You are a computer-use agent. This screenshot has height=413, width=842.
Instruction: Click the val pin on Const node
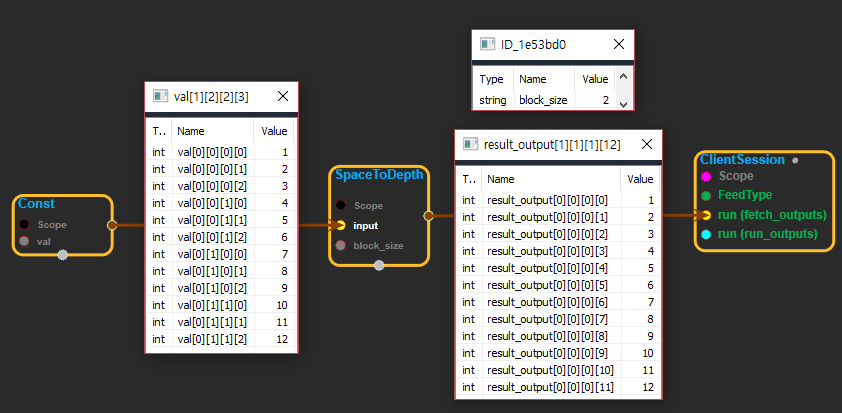pos(25,241)
